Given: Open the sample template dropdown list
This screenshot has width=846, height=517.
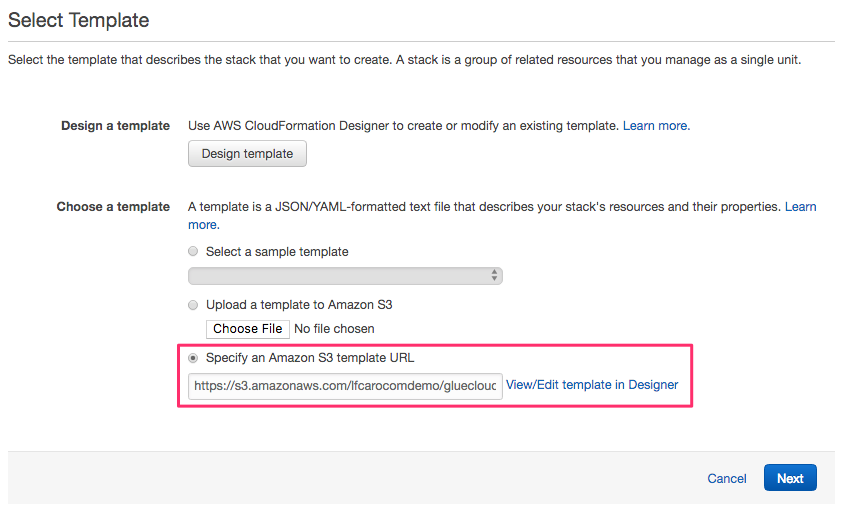Looking at the screenshot, I should (345, 276).
